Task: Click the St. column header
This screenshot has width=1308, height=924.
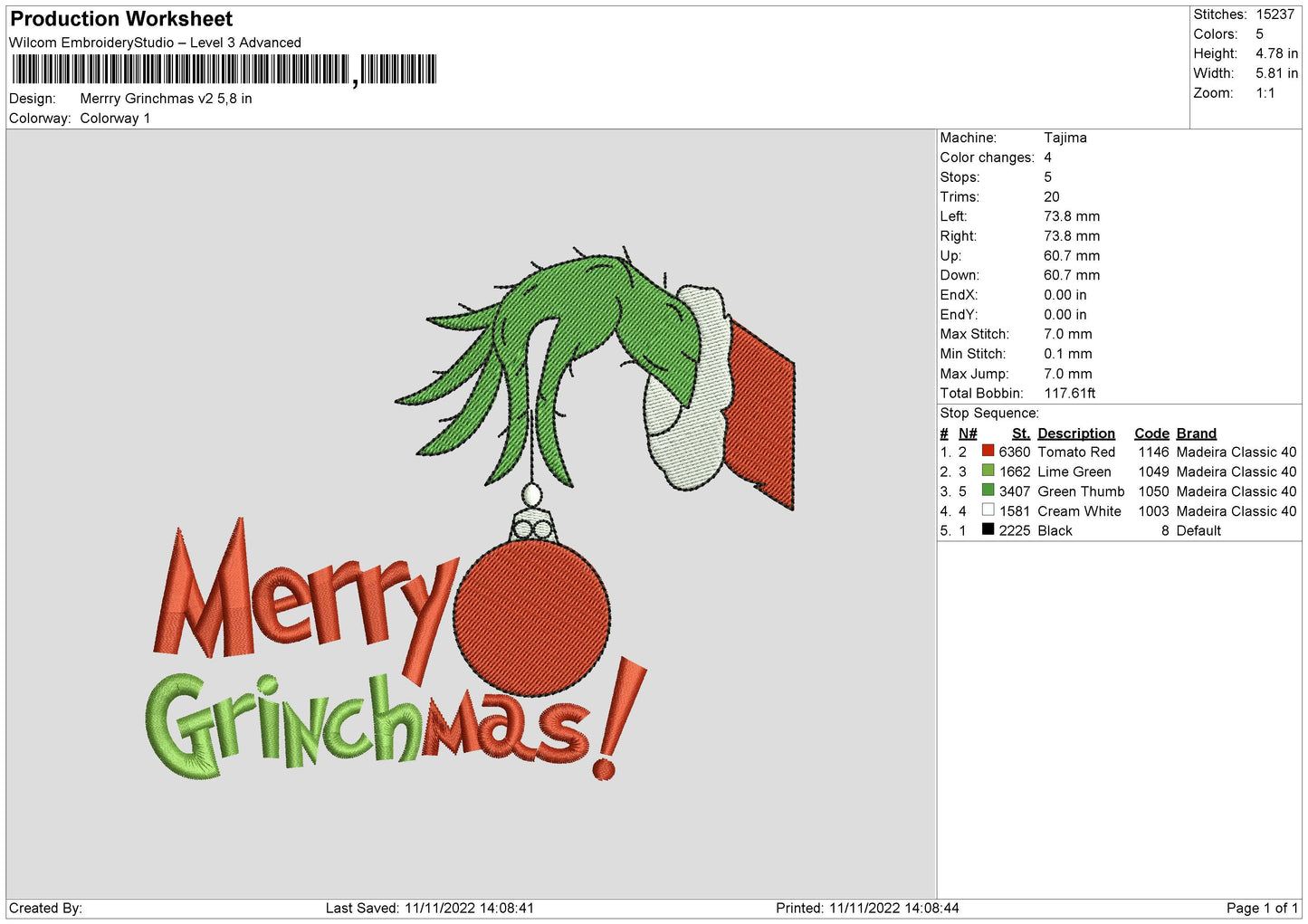Action: click(x=1021, y=433)
